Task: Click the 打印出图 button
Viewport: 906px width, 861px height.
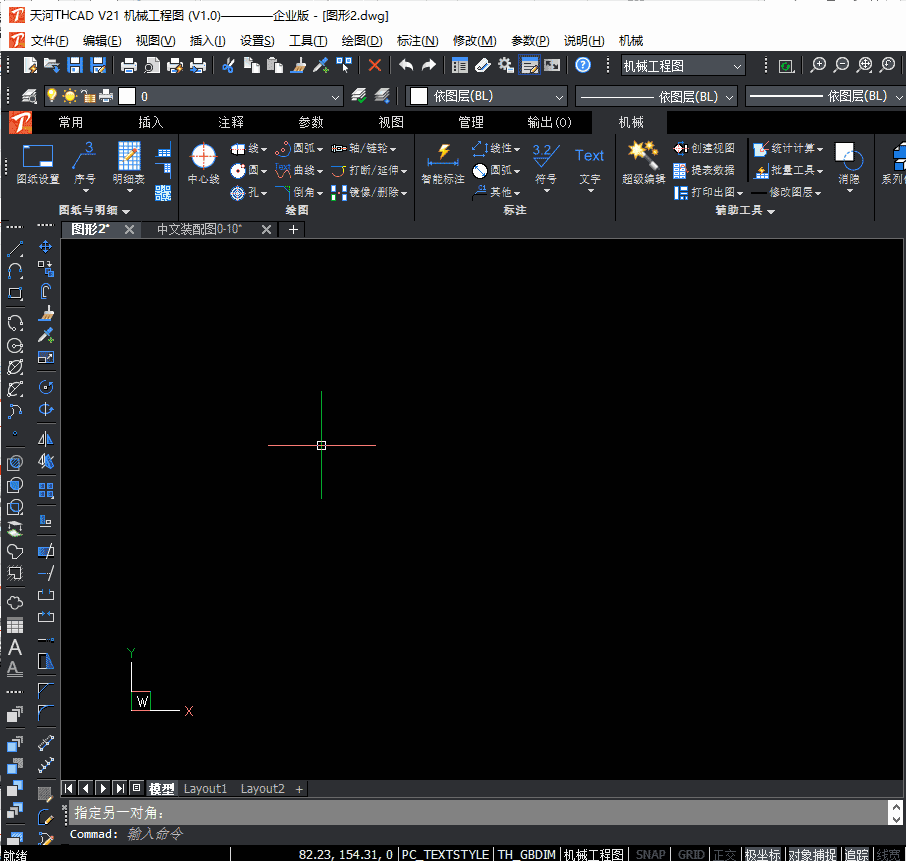Action: (708, 192)
